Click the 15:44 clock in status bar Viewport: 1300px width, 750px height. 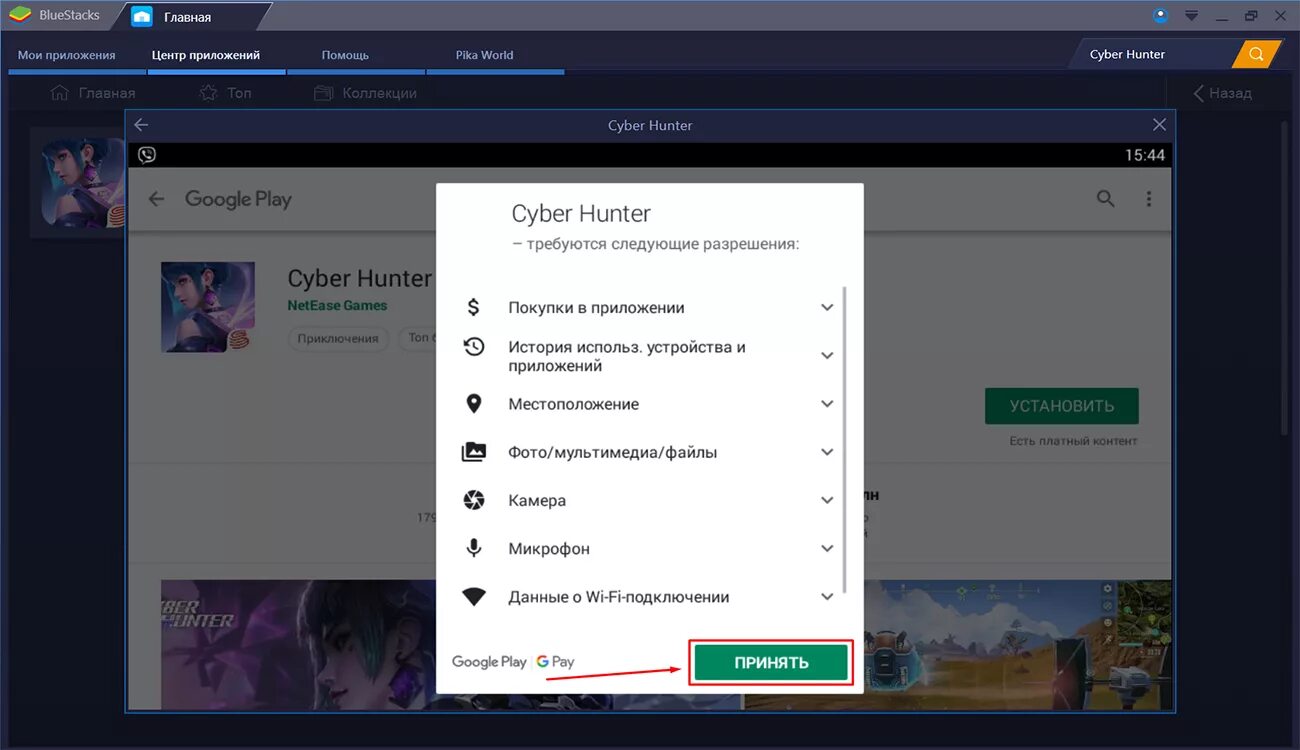click(x=1145, y=155)
